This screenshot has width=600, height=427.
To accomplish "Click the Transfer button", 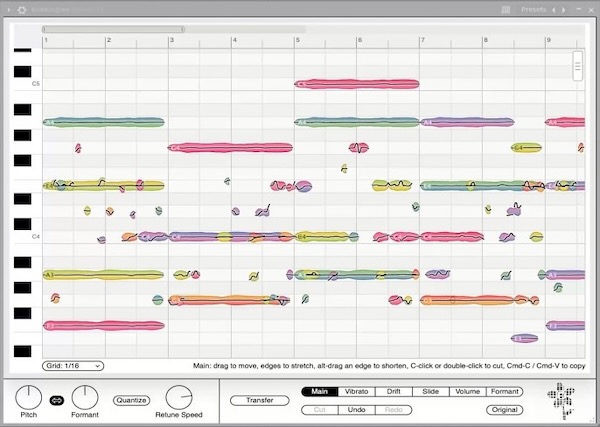I will pyautogui.click(x=259, y=400).
